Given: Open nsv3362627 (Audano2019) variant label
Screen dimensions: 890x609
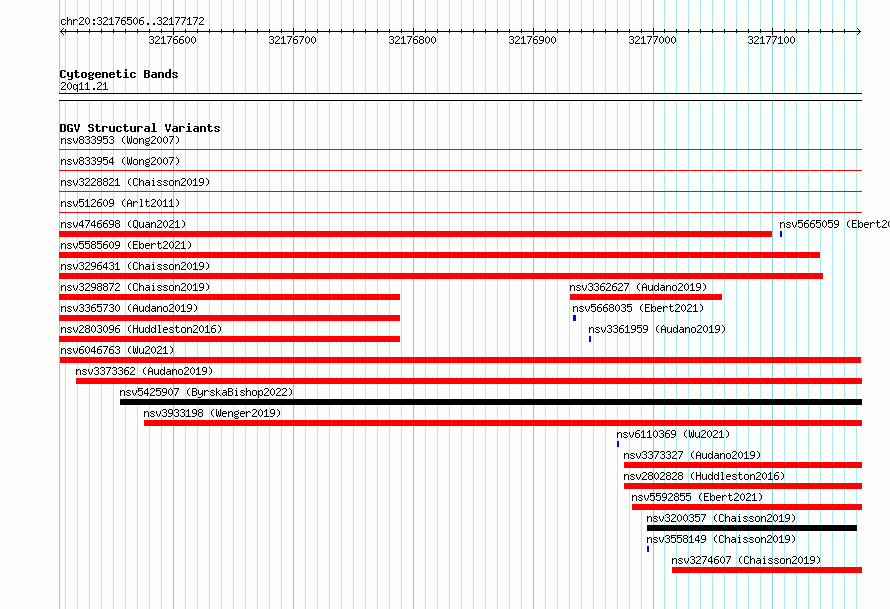Looking at the screenshot, I should (x=639, y=287).
